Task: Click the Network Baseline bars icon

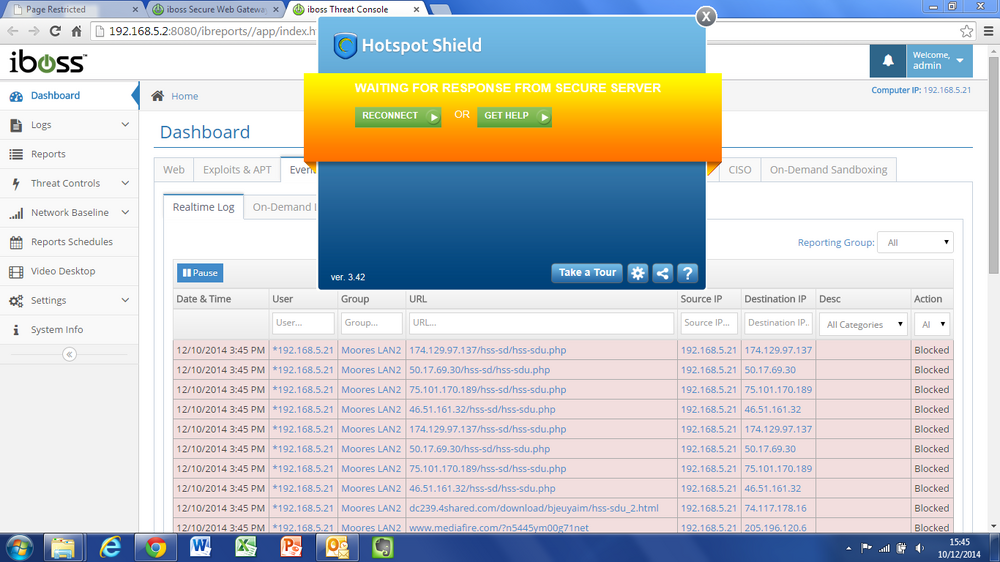Action: click(x=16, y=213)
